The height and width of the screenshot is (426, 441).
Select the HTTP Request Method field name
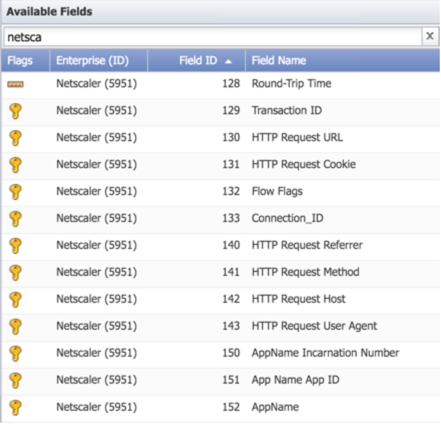tap(305, 272)
